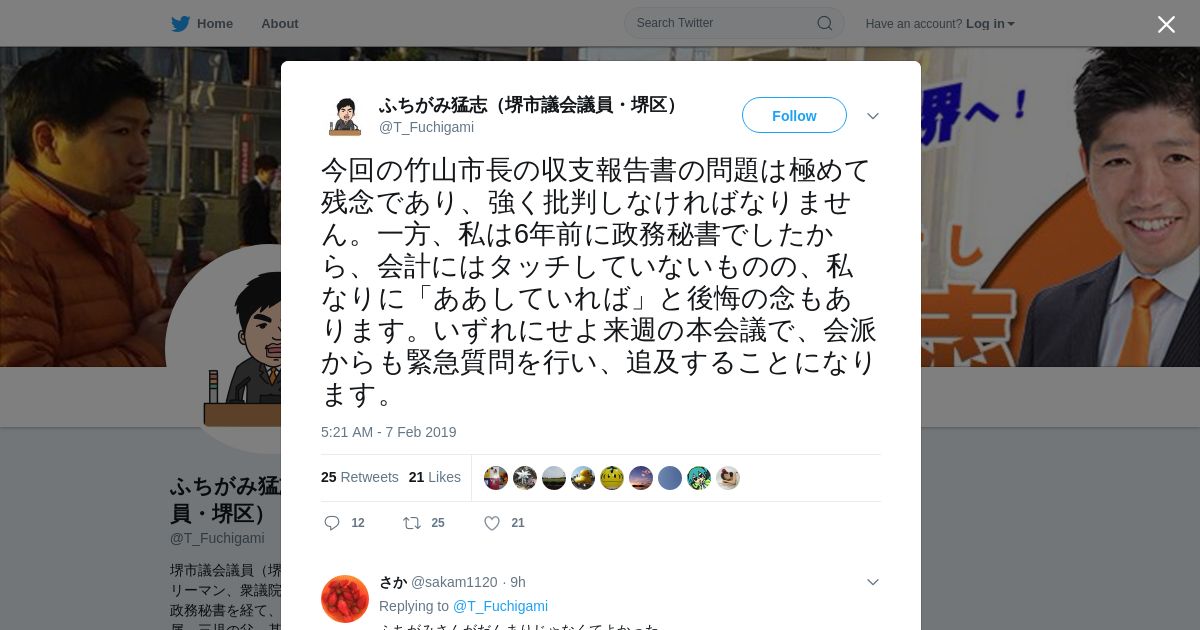Follow the @T_Fuchigami account

[x=794, y=116]
